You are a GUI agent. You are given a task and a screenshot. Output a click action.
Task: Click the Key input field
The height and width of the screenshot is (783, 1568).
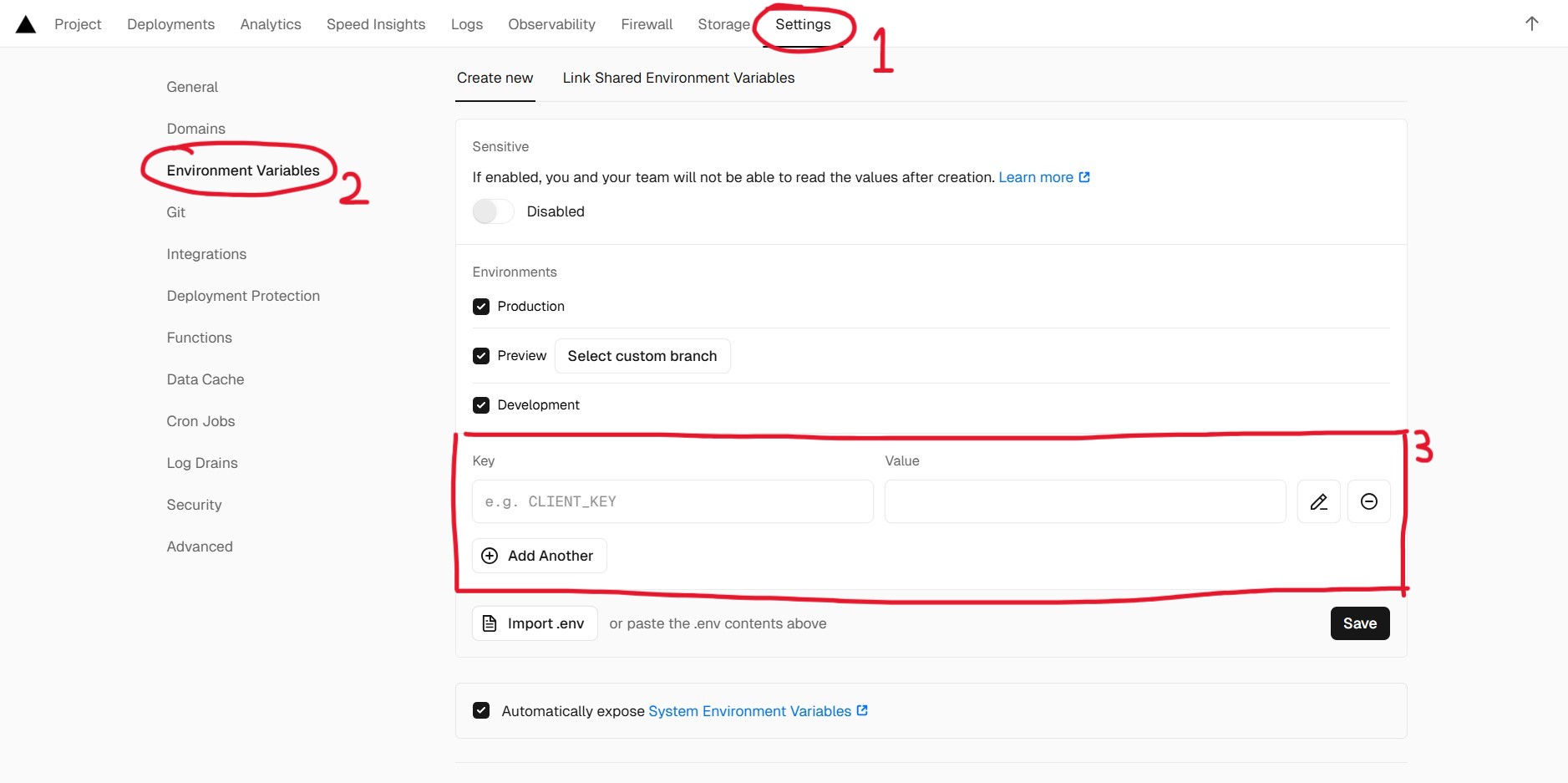click(672, 501)
